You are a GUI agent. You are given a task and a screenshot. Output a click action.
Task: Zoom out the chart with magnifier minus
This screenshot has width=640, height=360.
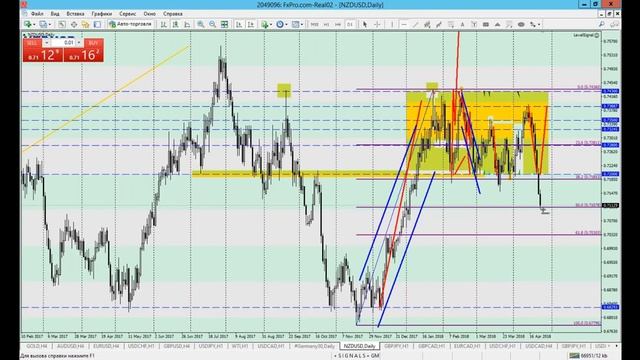coord(213,24)
